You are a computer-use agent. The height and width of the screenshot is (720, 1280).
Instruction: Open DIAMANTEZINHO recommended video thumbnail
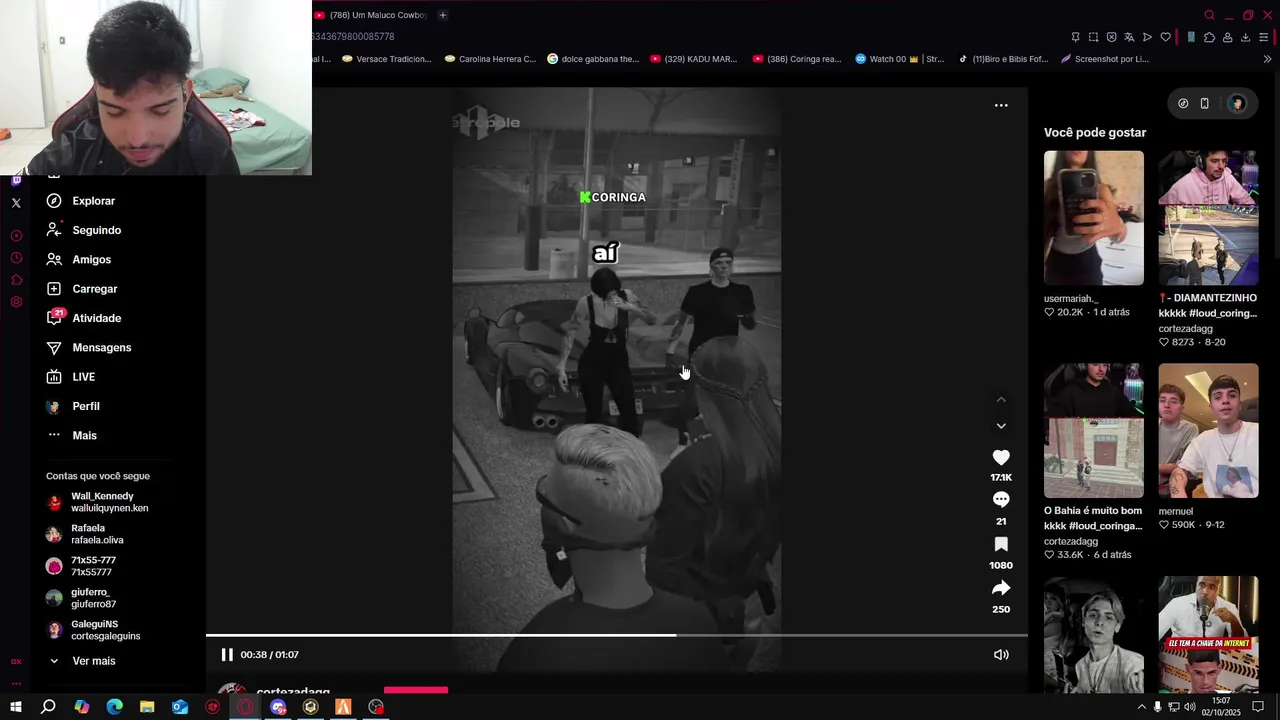coord(1209,218)
